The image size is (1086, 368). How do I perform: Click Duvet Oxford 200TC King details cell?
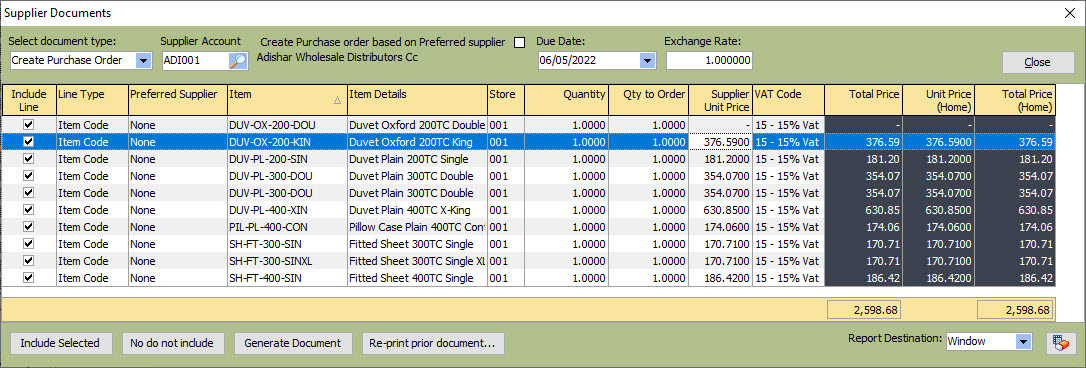pyautogui.click(x=417, y=141)
